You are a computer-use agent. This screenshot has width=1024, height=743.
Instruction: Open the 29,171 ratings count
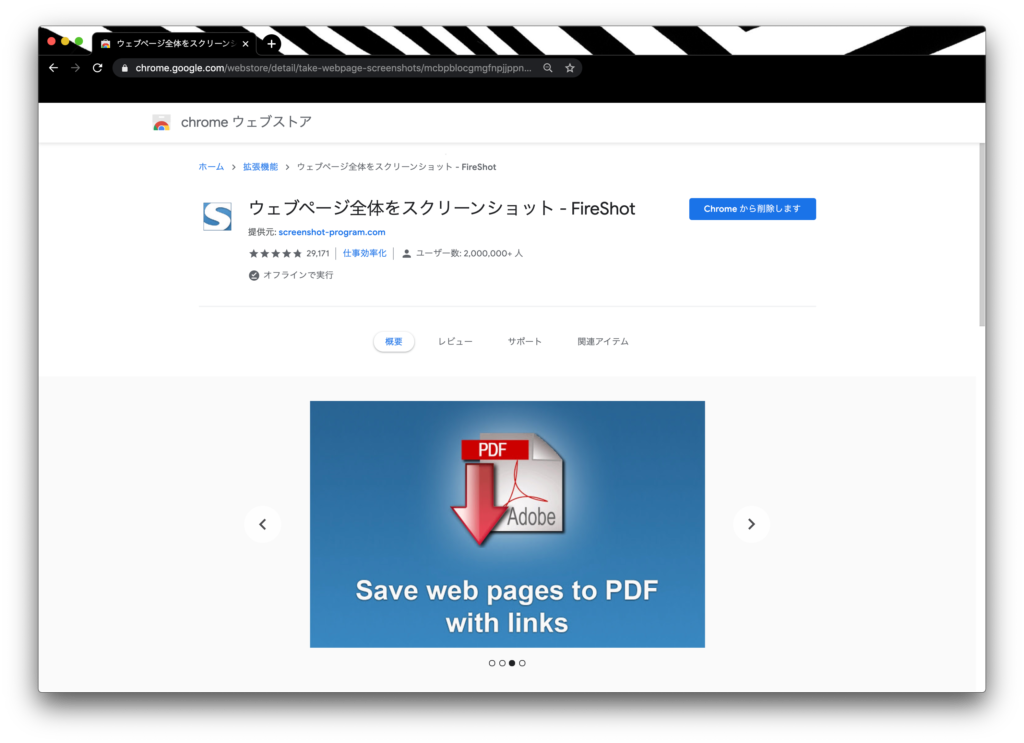pyautogui.click(x=318, y=253)
